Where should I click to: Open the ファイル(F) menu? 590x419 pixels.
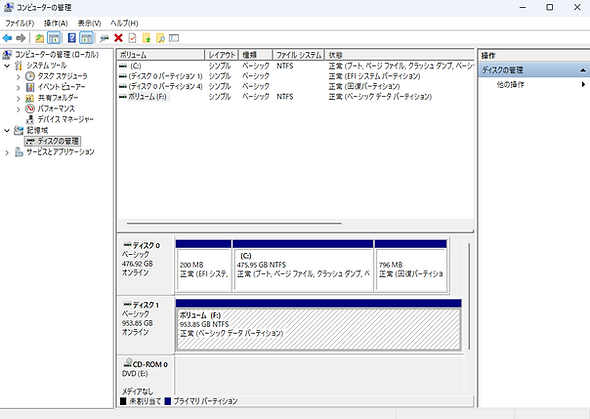20,23
